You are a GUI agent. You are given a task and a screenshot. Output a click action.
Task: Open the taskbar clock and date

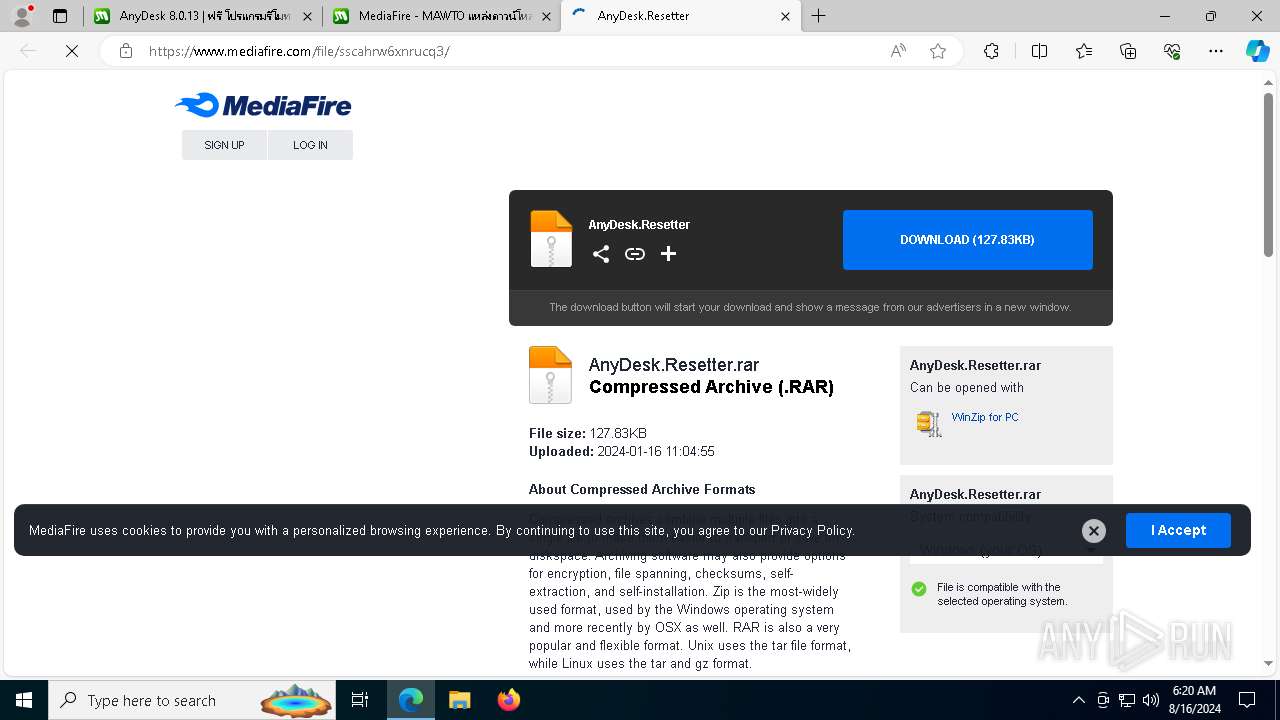click(1194, 700)
